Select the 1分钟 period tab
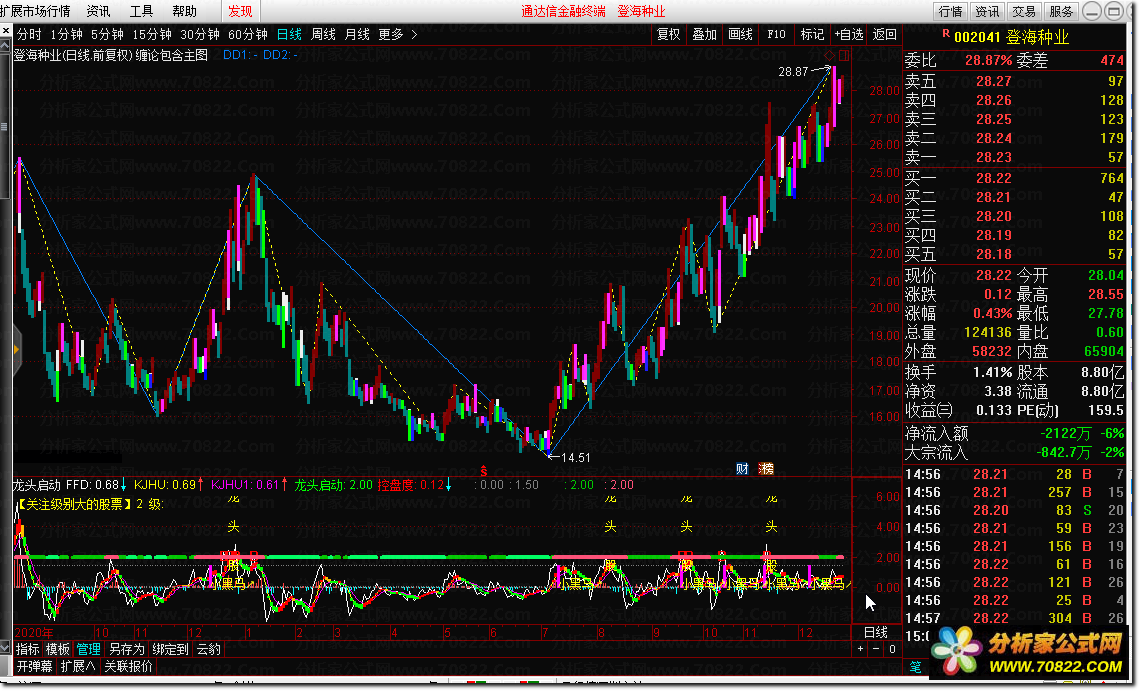Viewport: 1141px width, 691px height. [x=66, y=34]
